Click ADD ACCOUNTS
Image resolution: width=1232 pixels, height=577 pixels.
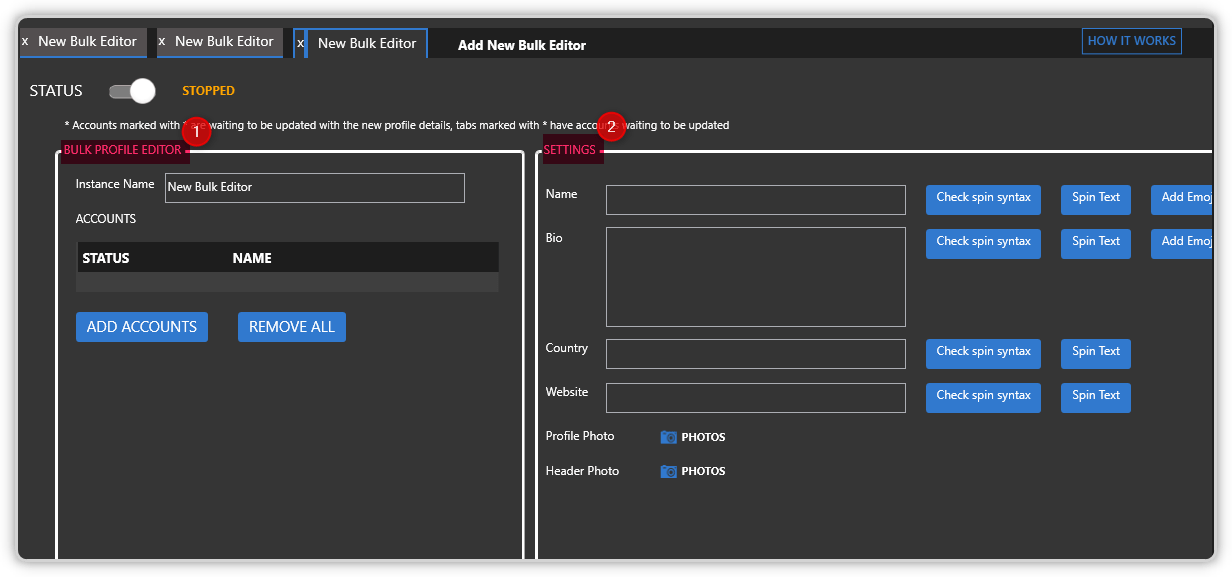[x=141, y=326]
